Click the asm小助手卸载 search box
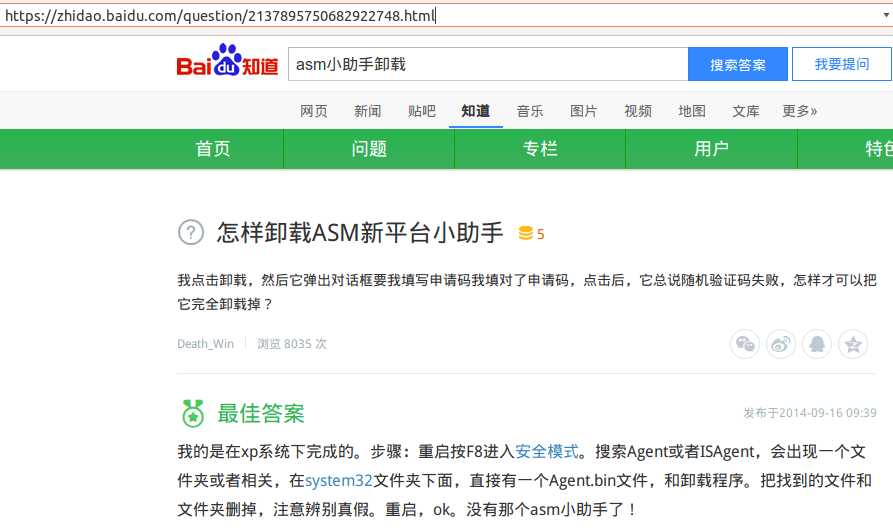Screen dimensions: 893x531 [488, 64]
